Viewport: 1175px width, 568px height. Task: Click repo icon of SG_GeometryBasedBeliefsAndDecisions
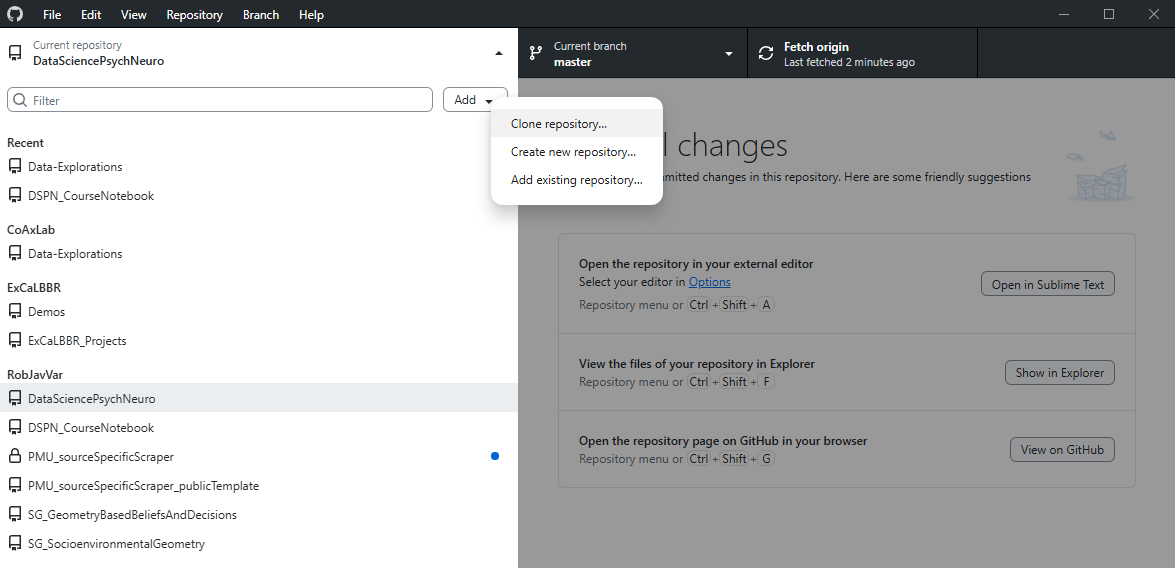(14, 514)
